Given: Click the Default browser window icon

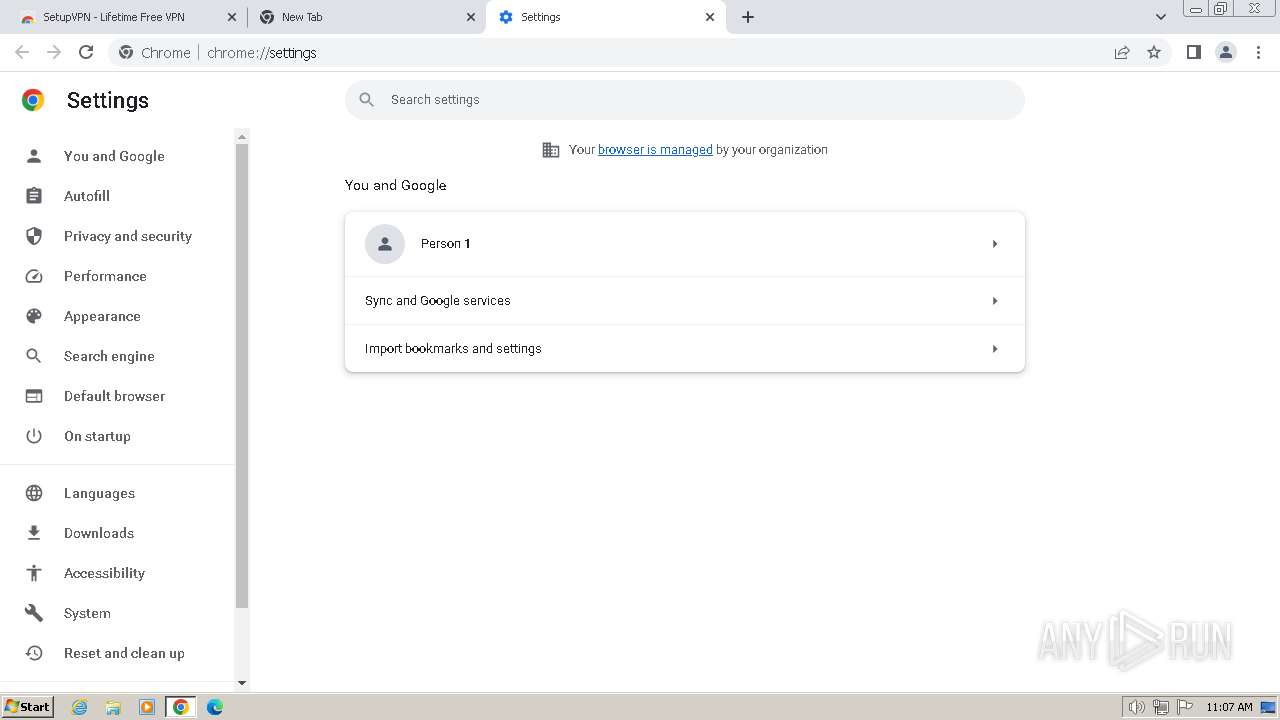Looking at the screenshot, I should coord(34,396).
